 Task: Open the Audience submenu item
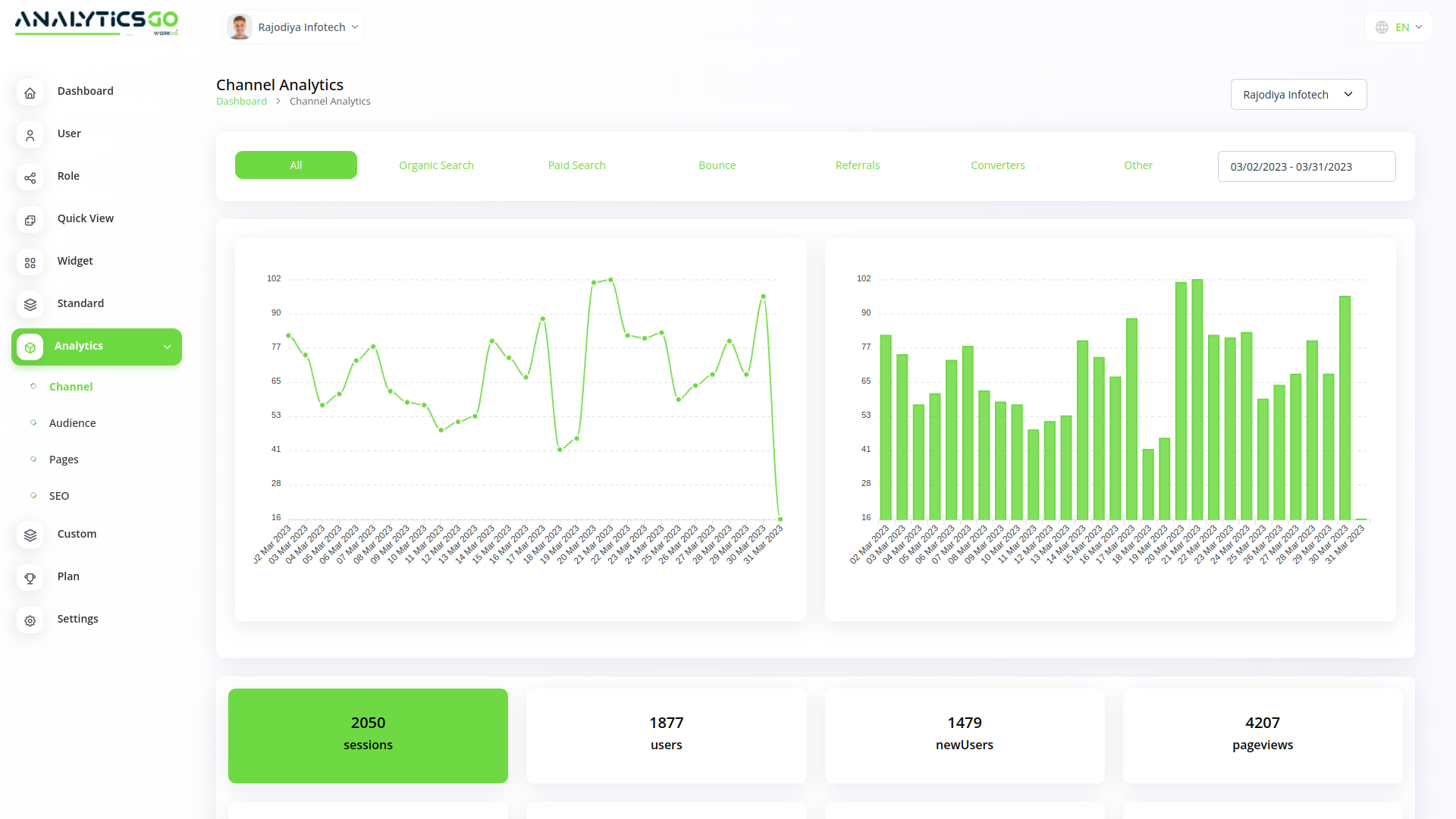(72, 423)
